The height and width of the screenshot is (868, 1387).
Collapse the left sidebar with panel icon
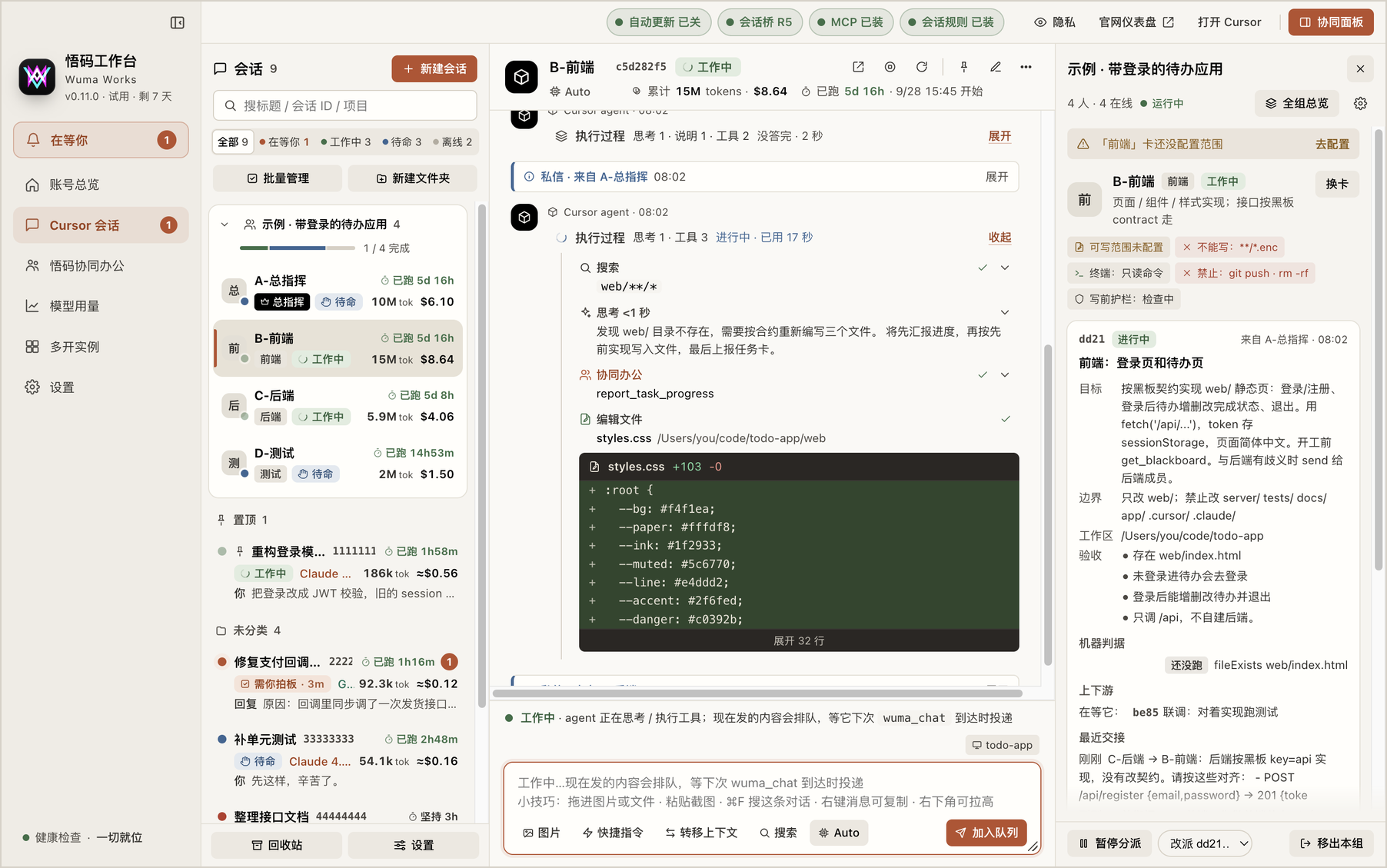click(178, 23)
